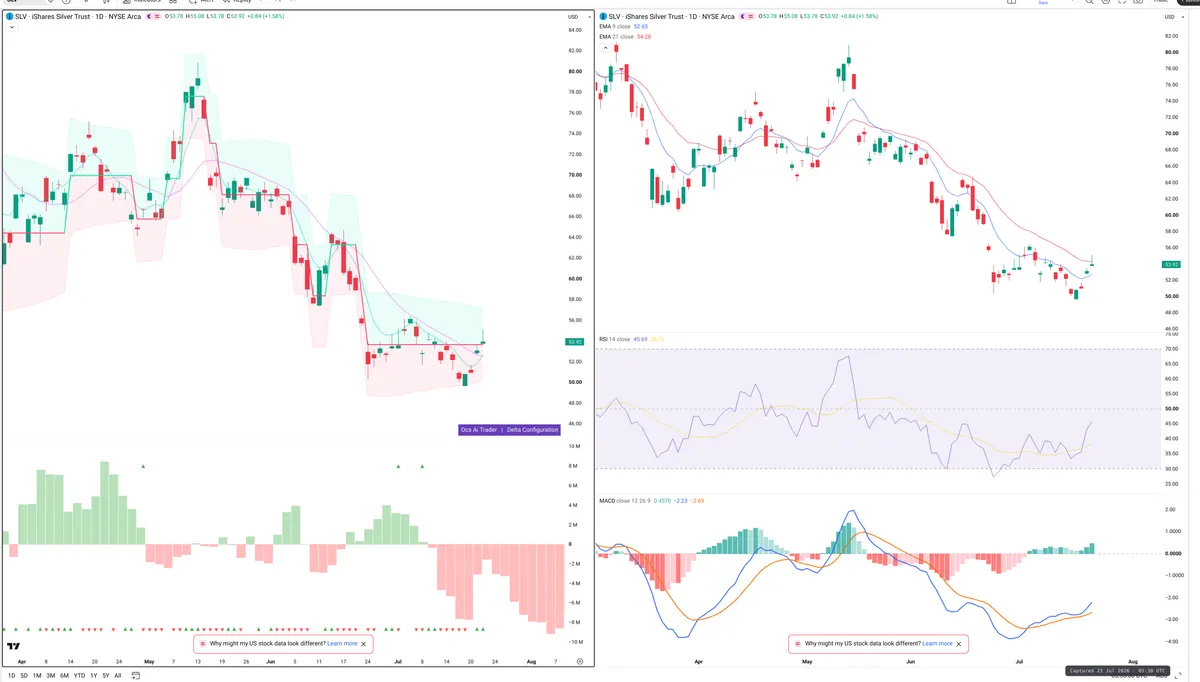
Task: Select the 1M time range
Action: coord(37,676)
